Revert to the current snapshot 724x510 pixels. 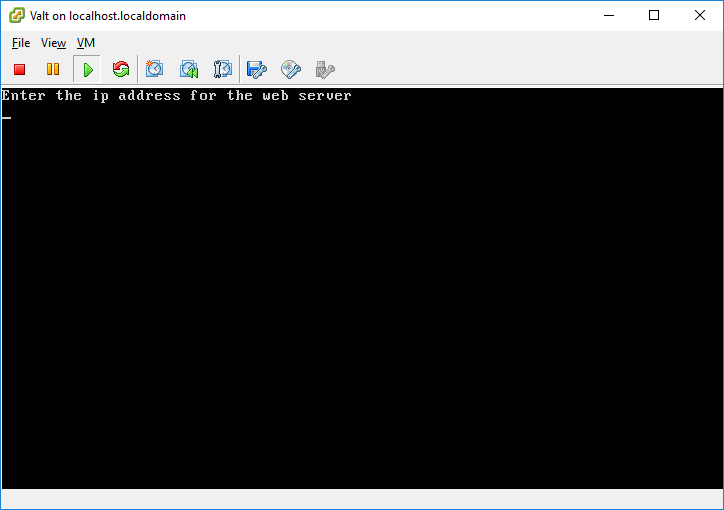(189, 69)
